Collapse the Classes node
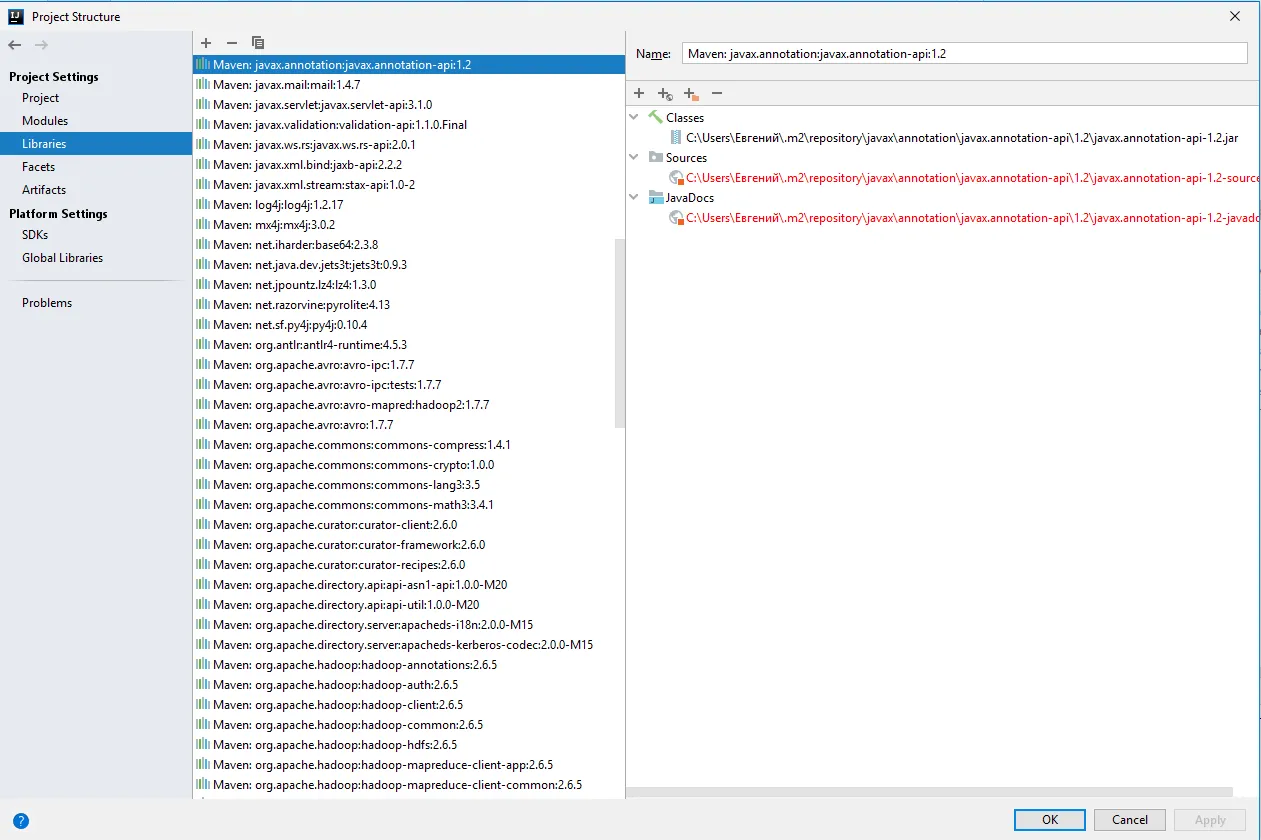The width and height of the screenshot is (1261, 840). tap(634, 117)
